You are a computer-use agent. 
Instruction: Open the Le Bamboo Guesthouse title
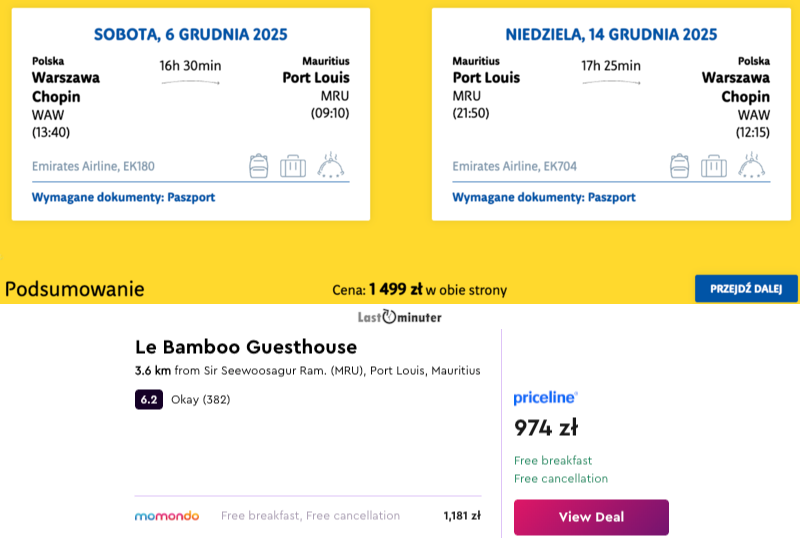pos(245,347)
